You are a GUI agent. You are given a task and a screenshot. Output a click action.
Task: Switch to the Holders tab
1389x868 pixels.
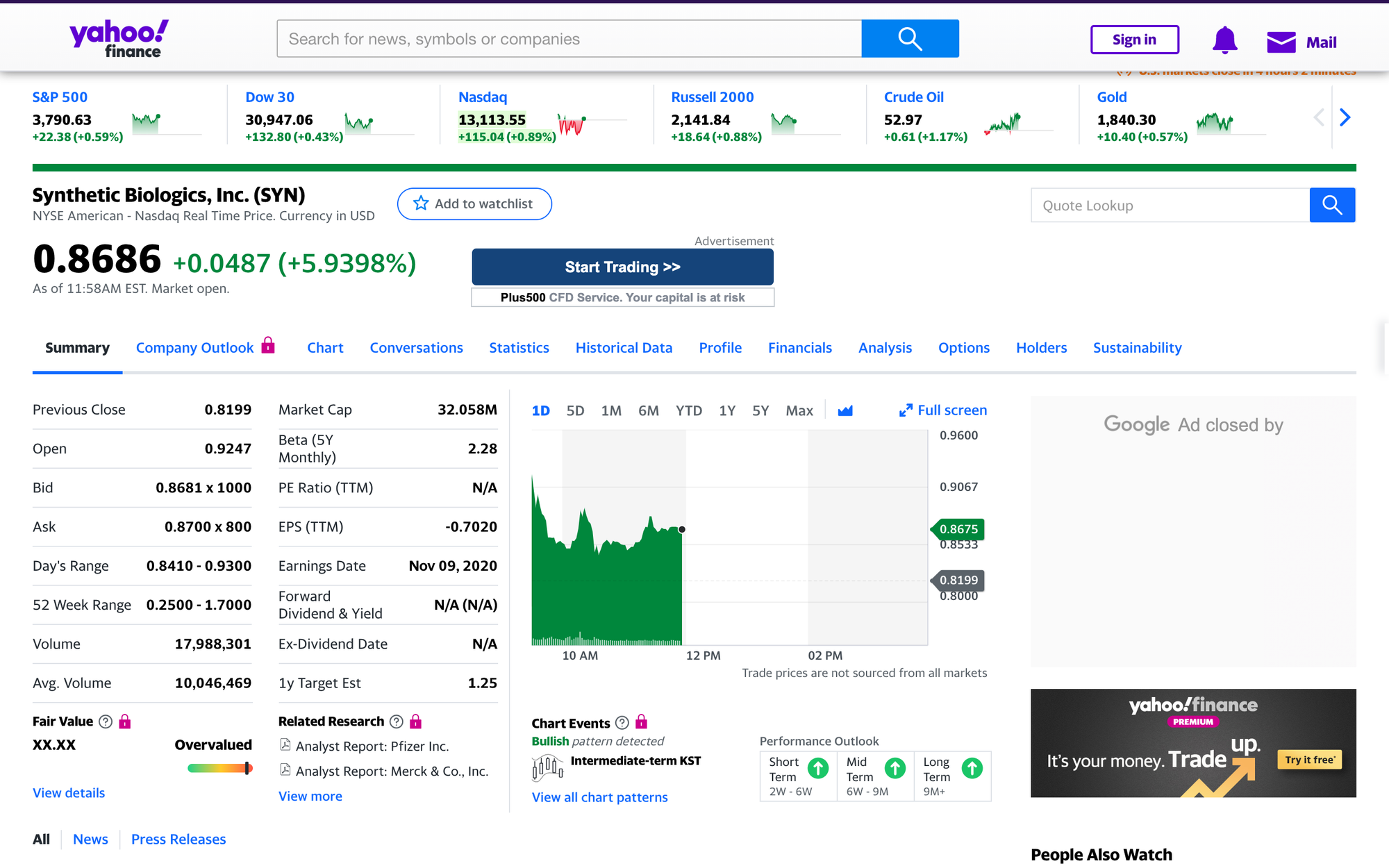point(1041,348)
